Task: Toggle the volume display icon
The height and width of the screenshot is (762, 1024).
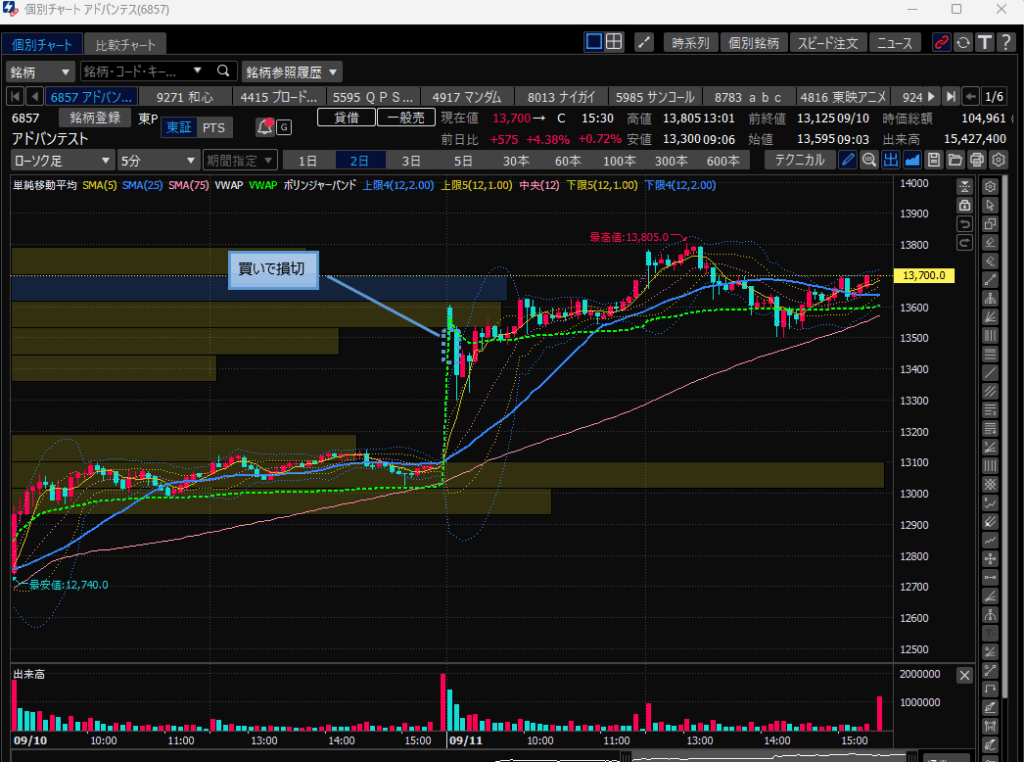Action: click(890, 160)
